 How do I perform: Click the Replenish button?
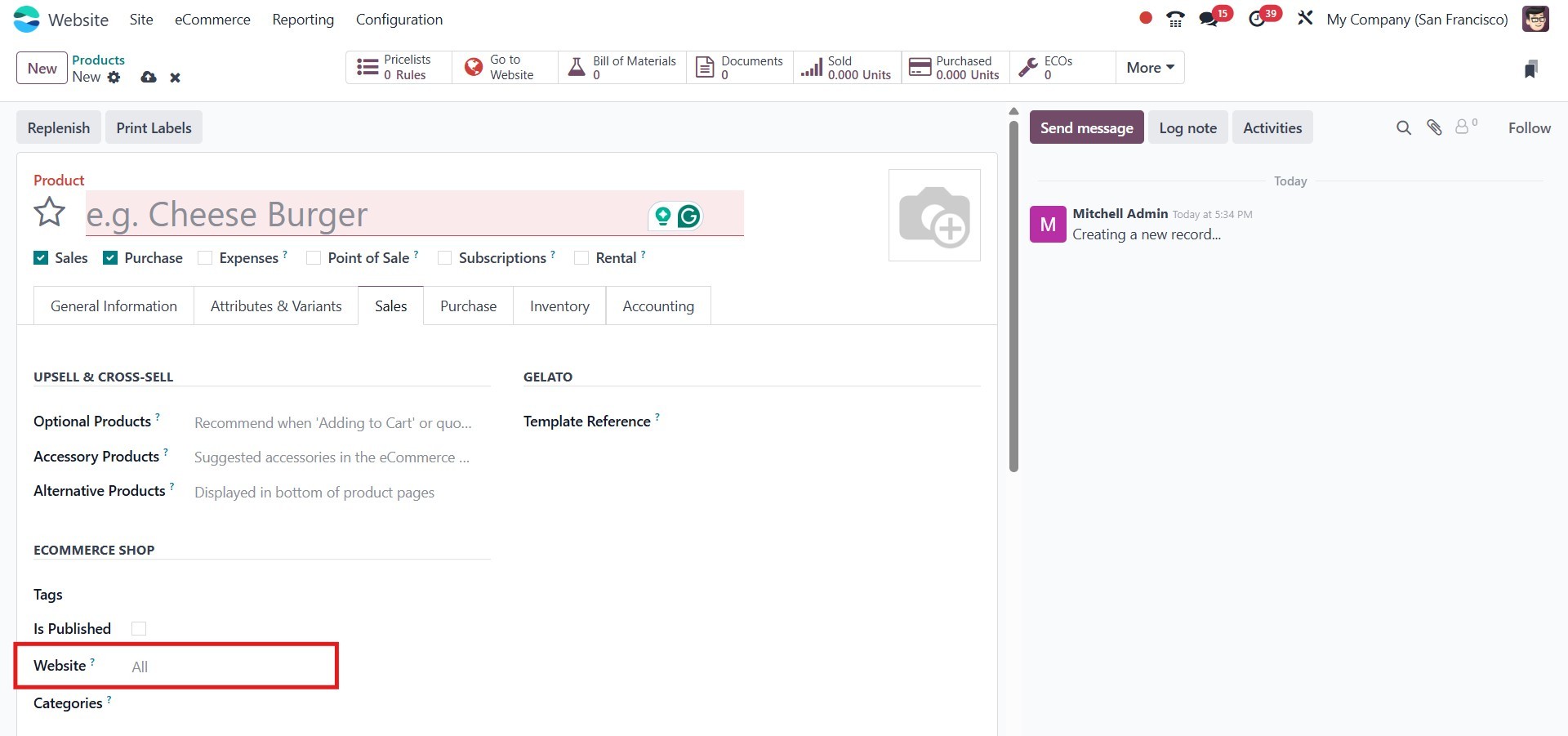coord(59,127)
